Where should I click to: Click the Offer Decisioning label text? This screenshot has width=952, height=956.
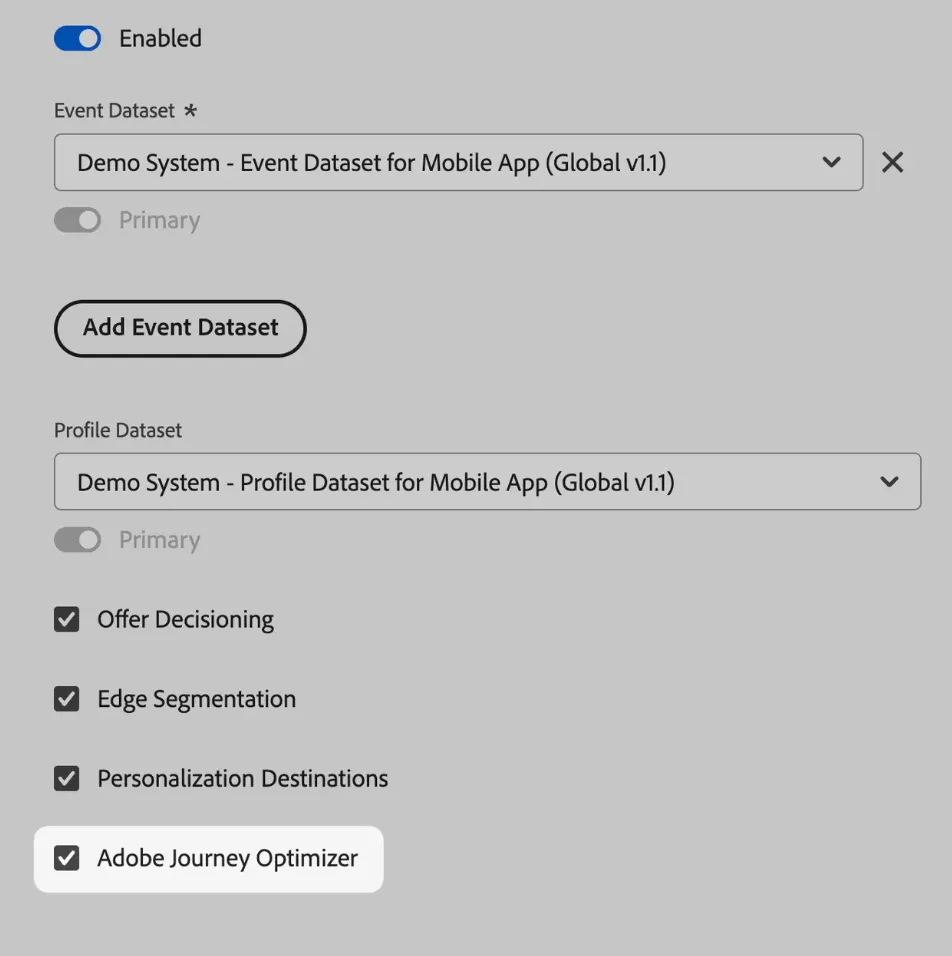pos(185,619)
